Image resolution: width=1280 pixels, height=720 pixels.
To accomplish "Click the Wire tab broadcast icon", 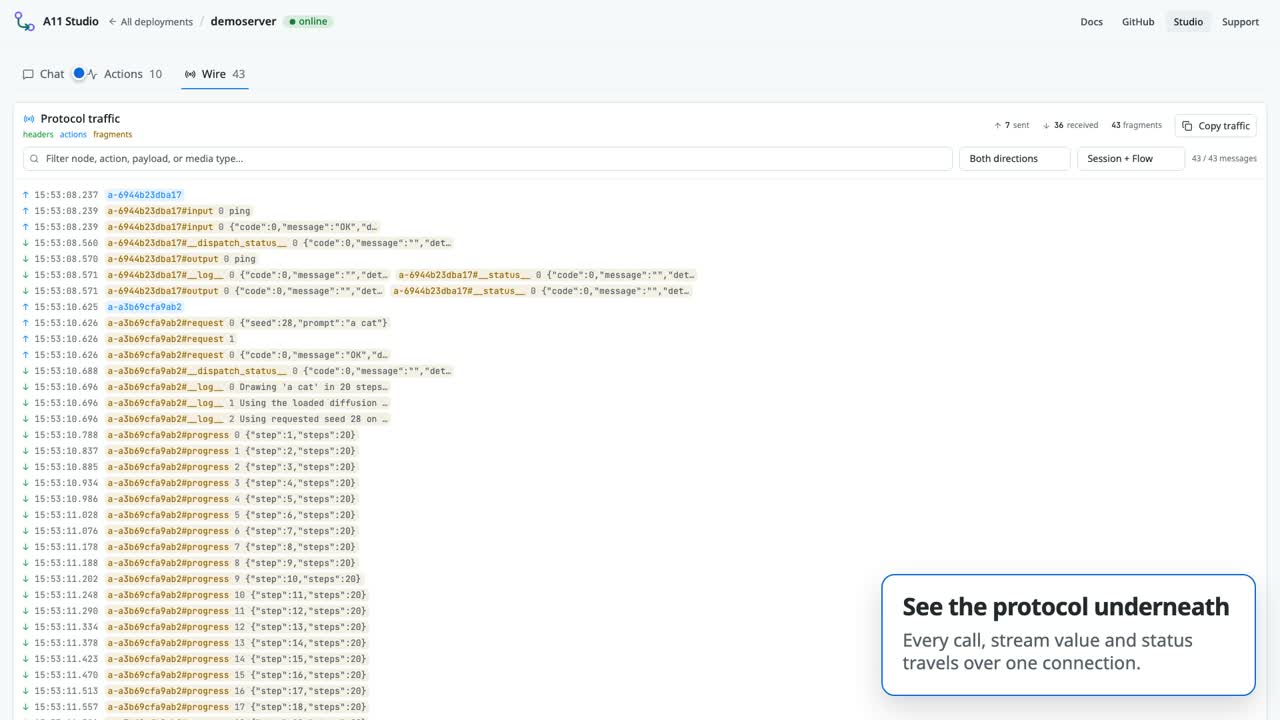I will coord(190,74).
